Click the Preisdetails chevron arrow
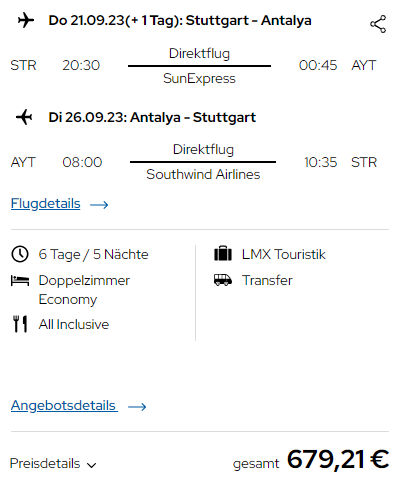 point(91,465)
